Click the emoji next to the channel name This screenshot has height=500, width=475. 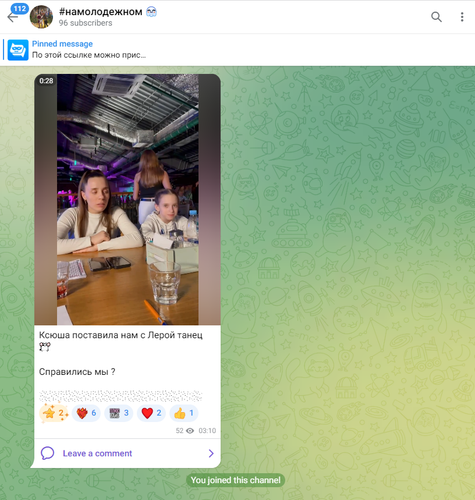[x=152, y=12]
